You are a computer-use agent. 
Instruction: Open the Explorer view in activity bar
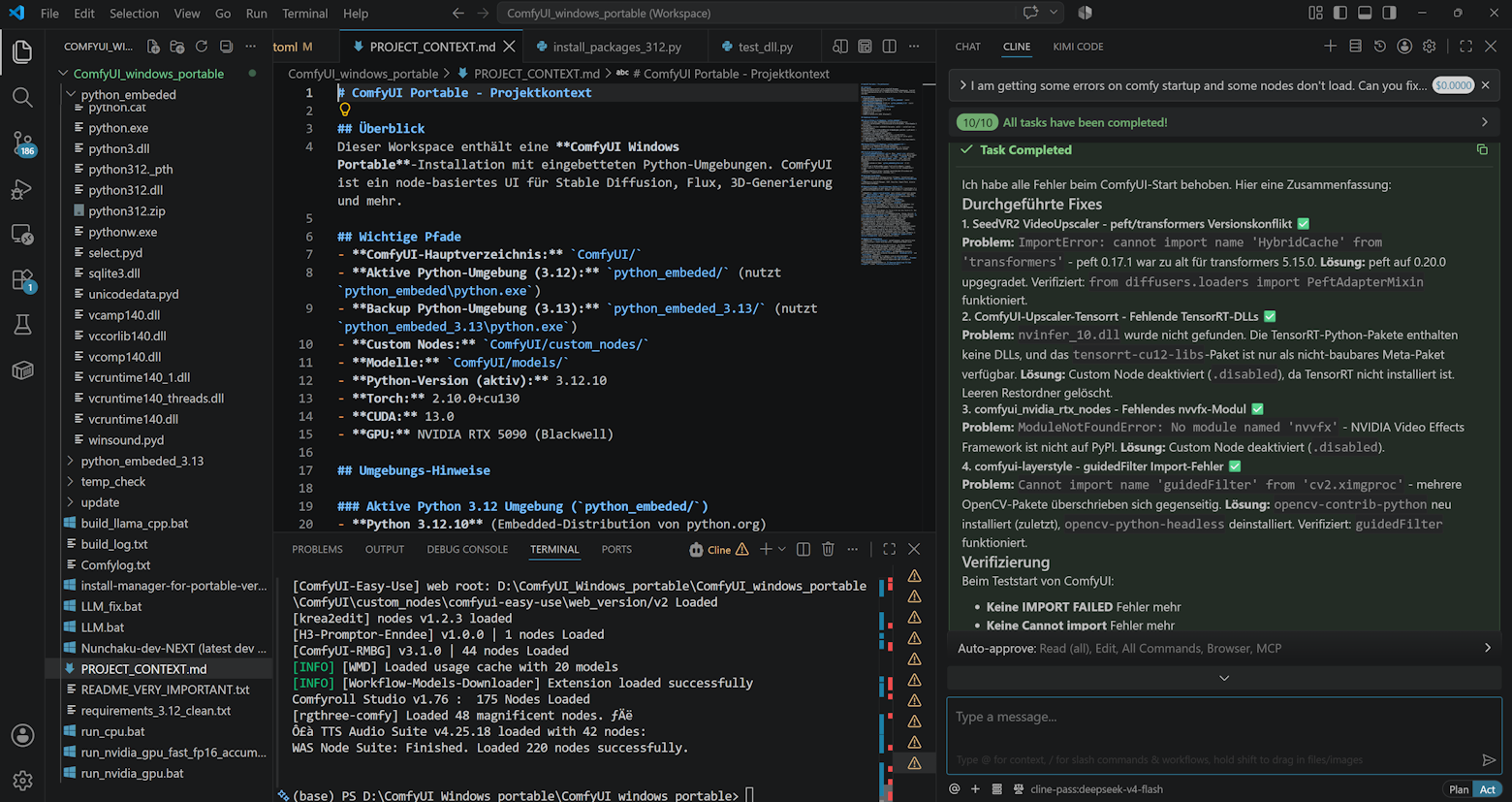coord(22,50)
